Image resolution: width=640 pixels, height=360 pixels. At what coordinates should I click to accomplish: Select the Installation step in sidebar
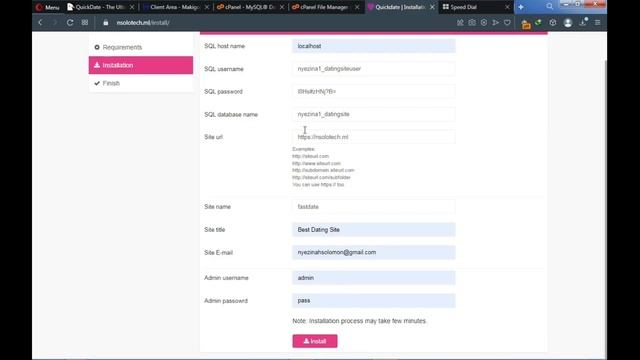tap(141, 65)
